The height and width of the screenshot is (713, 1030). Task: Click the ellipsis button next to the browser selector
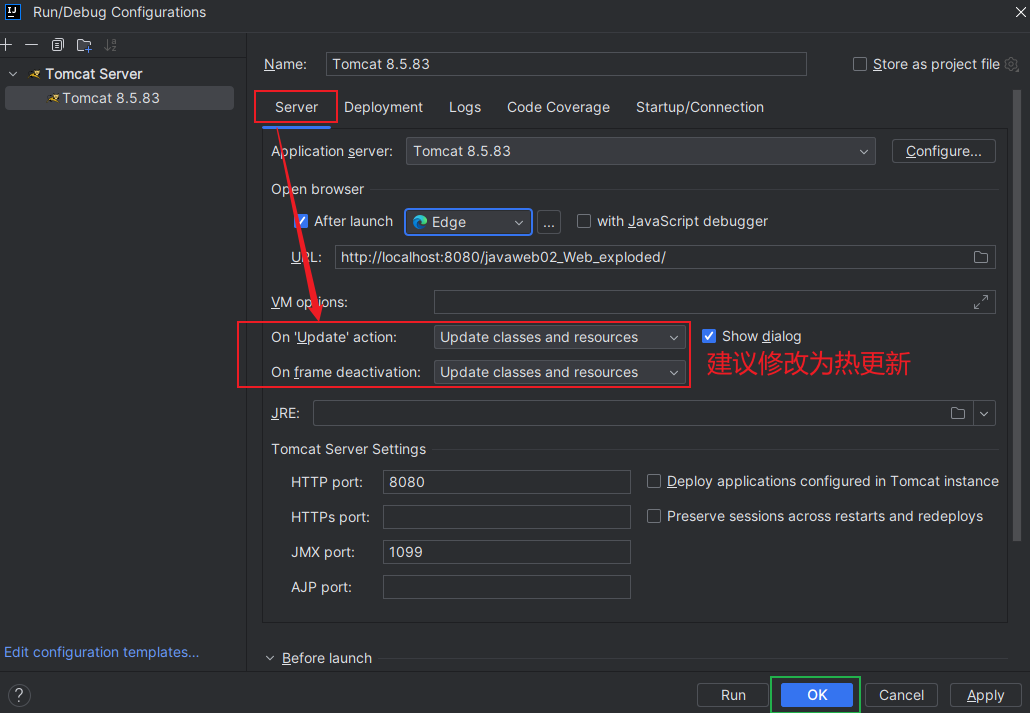(x=549, y=222)
